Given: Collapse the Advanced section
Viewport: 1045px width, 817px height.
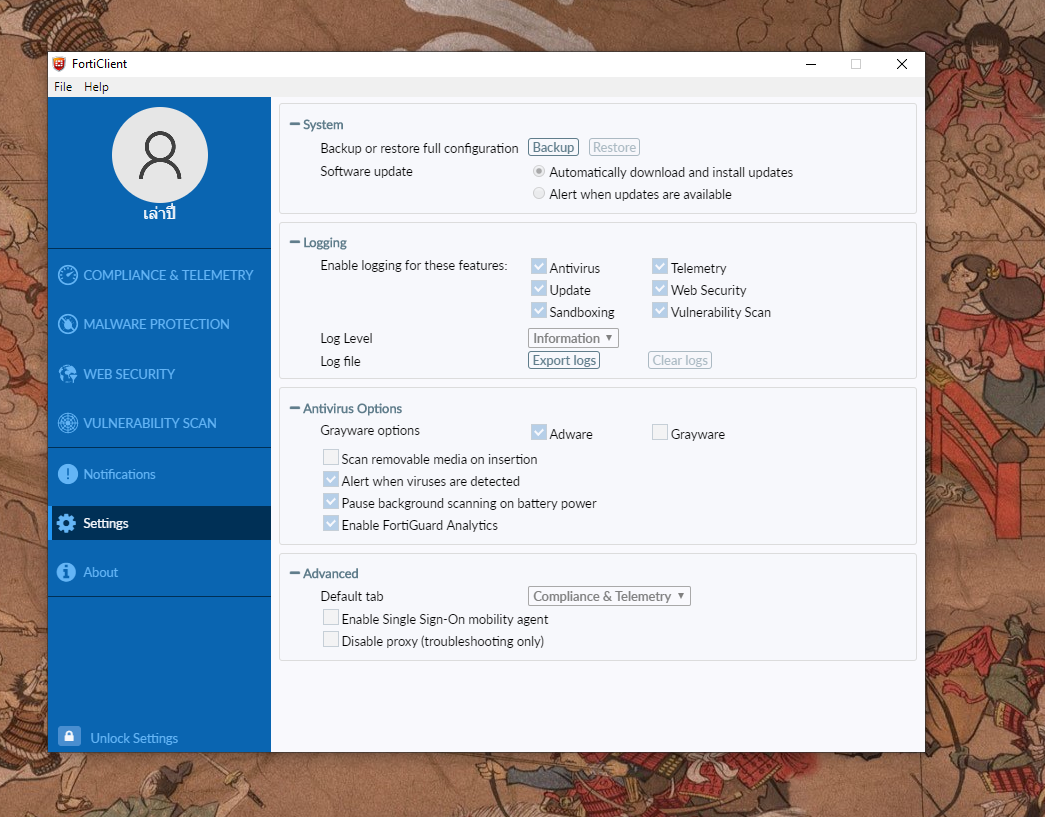Looking at the screenshot, I should tap(295, 572).
